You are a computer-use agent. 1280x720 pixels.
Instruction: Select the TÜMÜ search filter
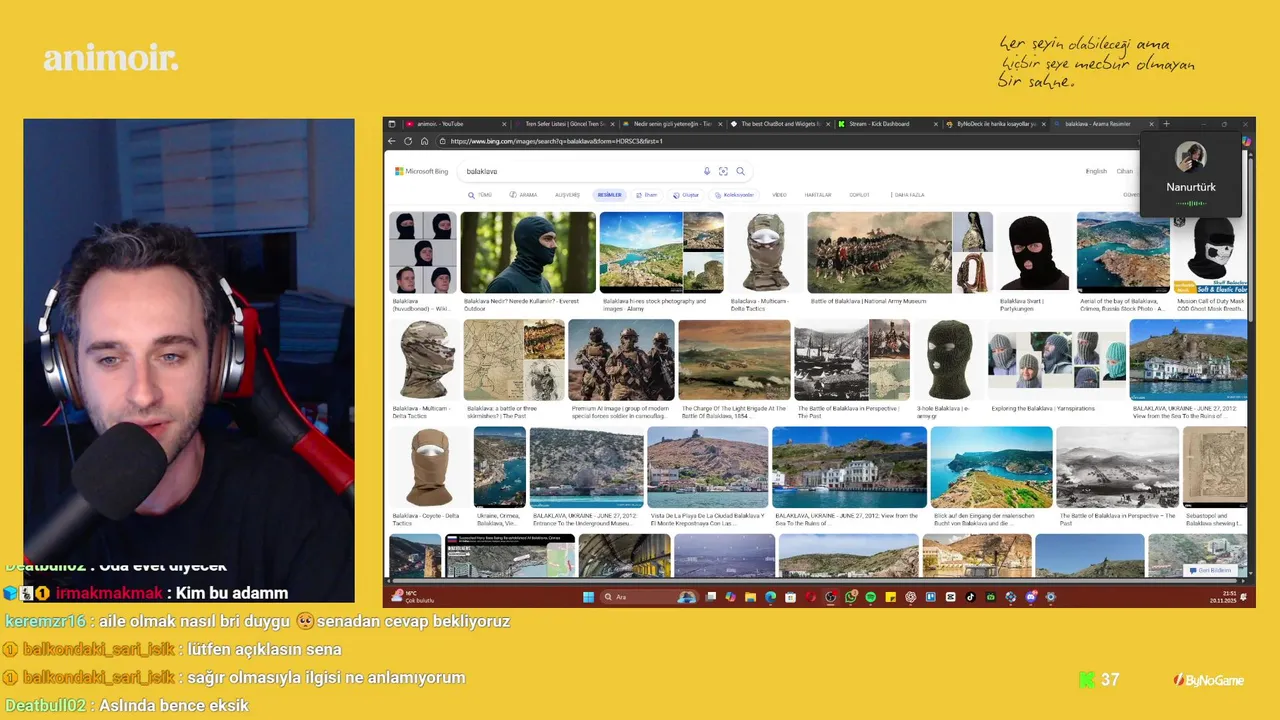(x=481, y=195)
